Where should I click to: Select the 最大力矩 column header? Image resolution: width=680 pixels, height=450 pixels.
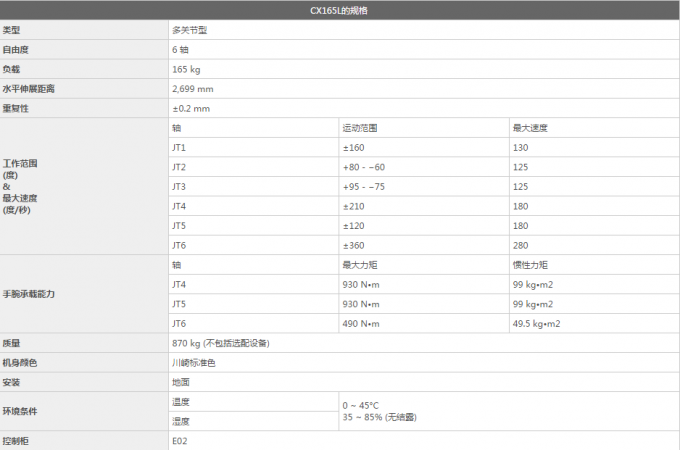[x=360, y=265]
